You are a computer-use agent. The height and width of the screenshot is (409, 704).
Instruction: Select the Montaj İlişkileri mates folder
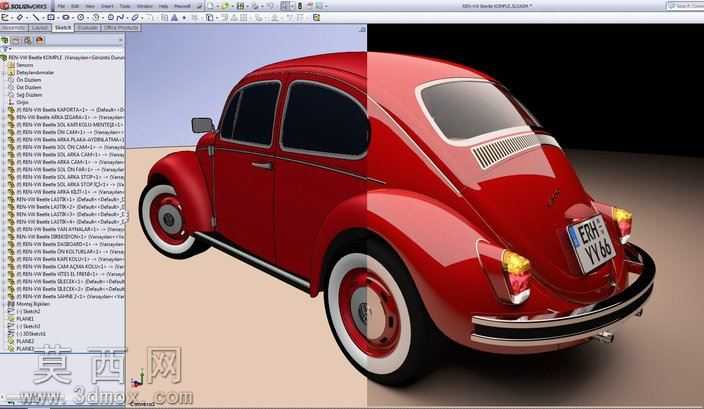click(x=33, y=304)
